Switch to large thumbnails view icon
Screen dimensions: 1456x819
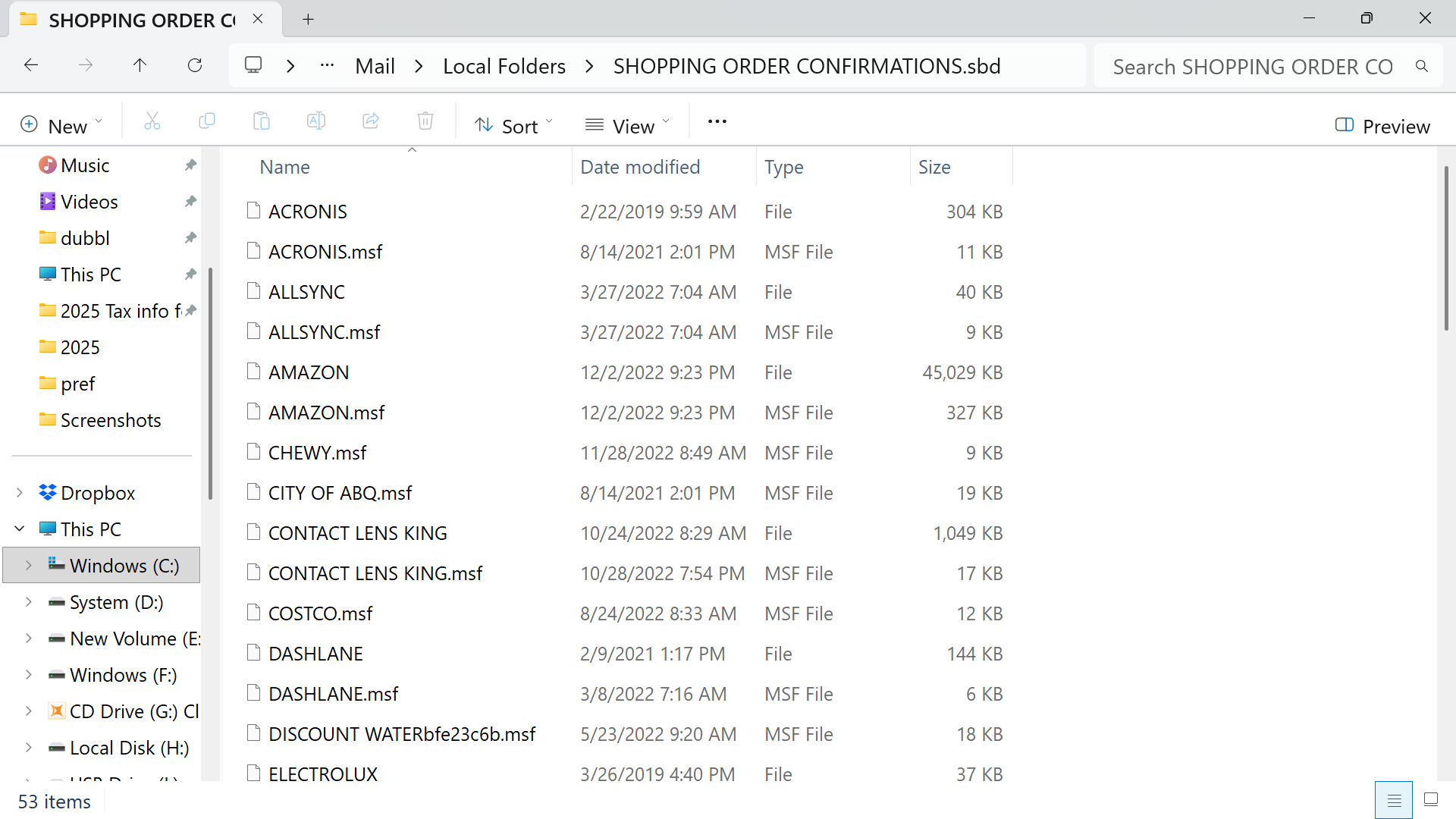1431,799
